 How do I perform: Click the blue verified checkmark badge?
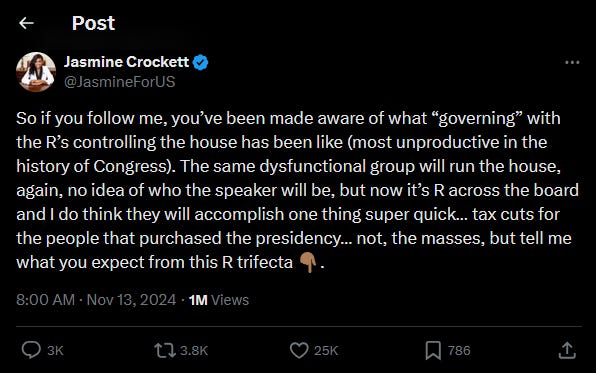[200, 62]
